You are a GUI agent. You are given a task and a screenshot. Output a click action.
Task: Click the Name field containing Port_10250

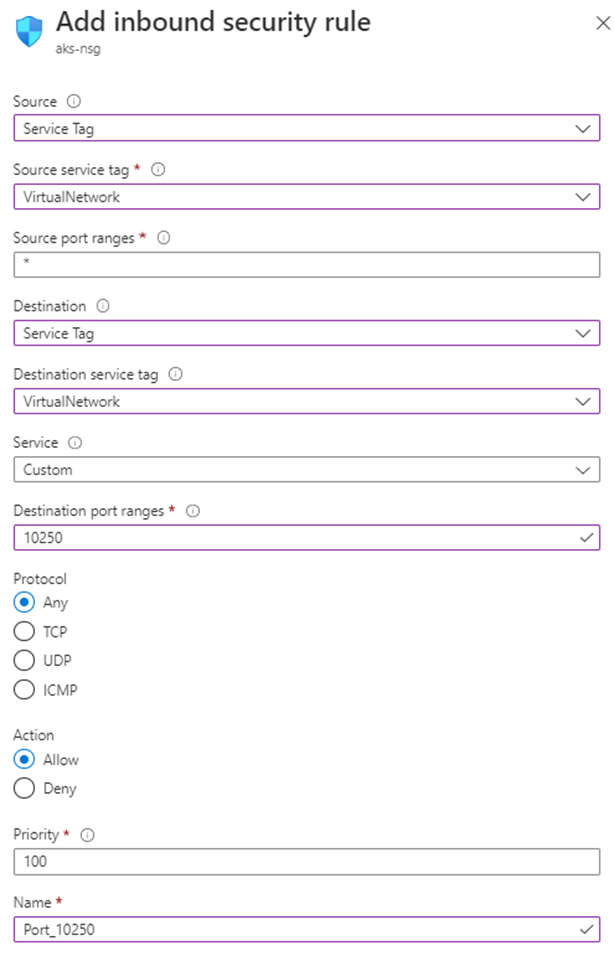pos(300,929)
